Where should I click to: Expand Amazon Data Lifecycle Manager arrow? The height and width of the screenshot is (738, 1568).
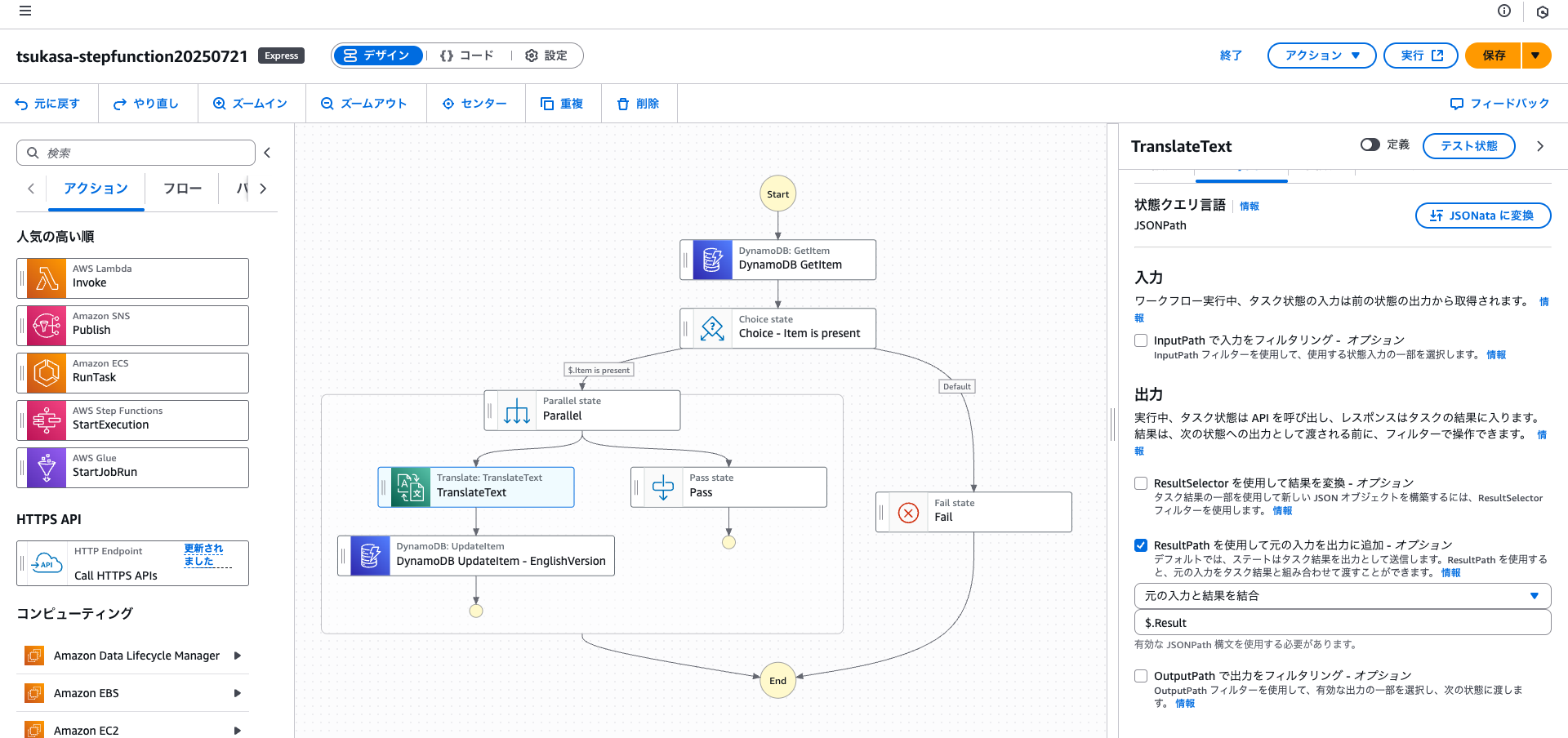(238, 656)
